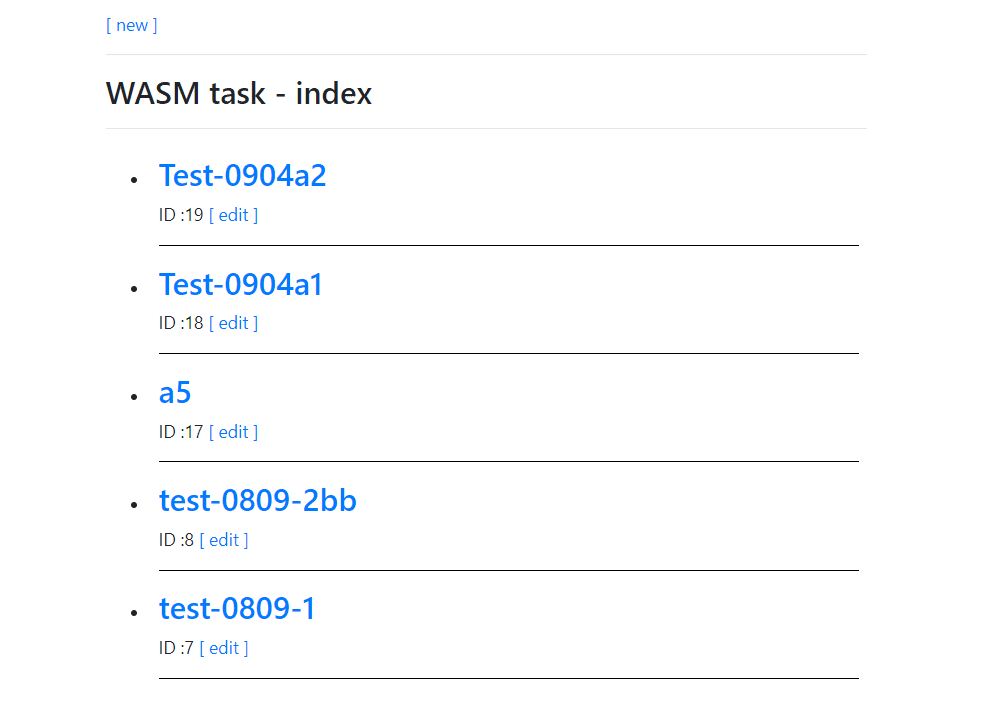Click the WASM task - index heading

coord(239,94)
